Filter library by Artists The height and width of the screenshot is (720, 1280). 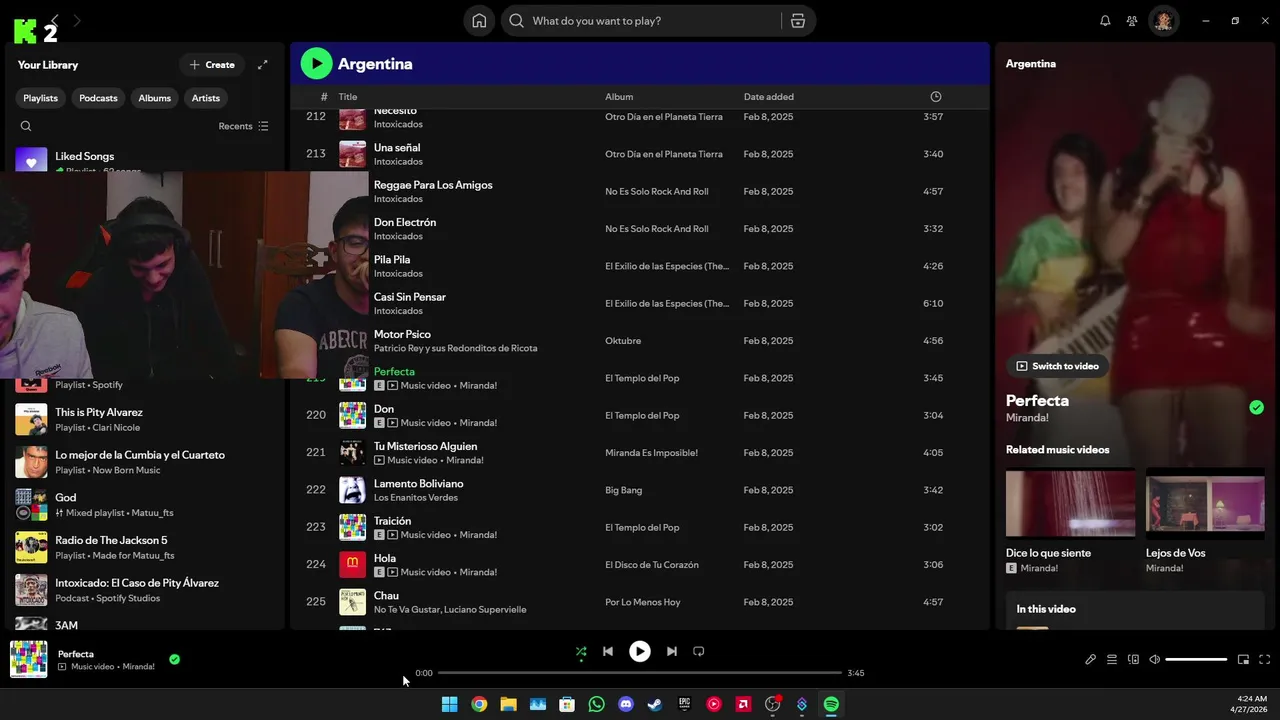206,98
